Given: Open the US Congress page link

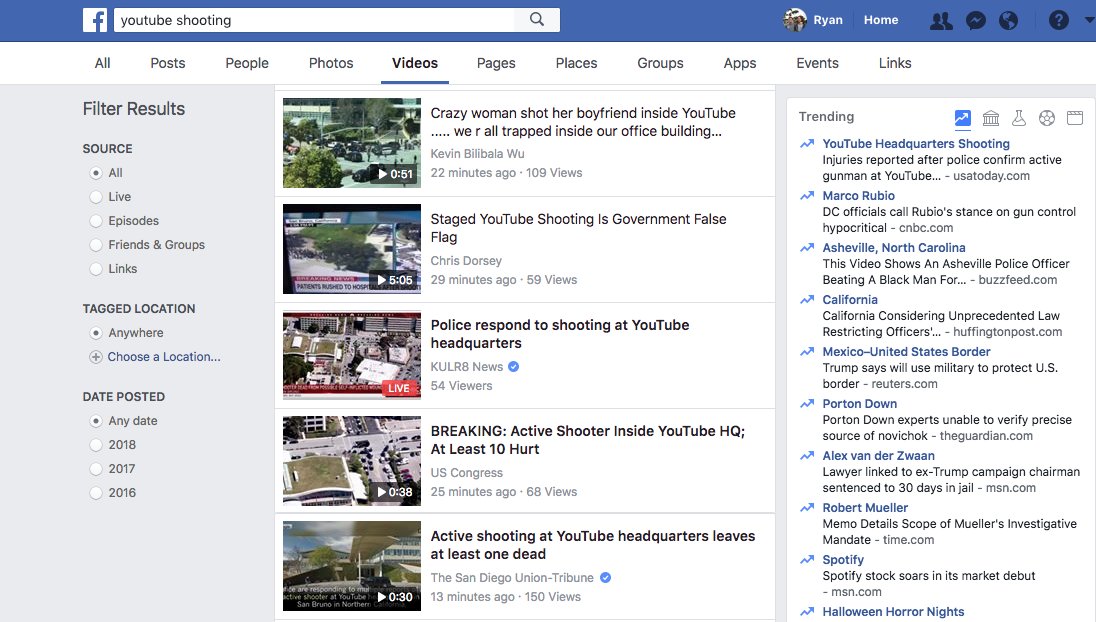Looking at the screenshot, I should pos(466,472).
